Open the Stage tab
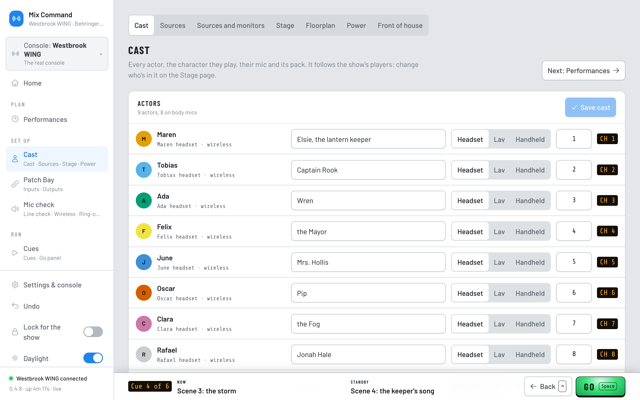 point(285,25)
